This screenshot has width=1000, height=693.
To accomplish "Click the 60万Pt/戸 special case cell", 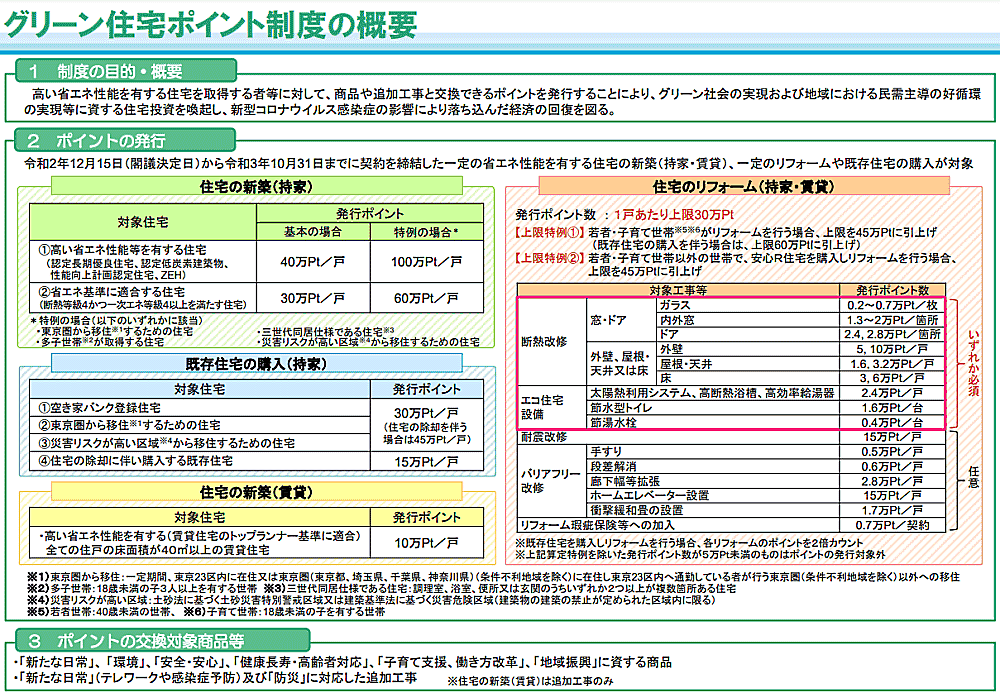I will (413, 299).
